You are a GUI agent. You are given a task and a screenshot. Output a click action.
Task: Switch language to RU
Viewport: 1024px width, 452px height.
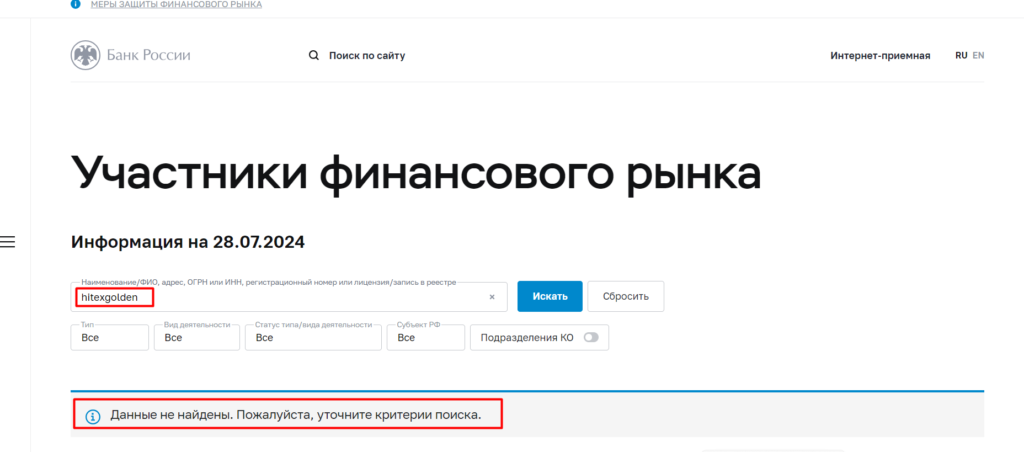point(961,56)
